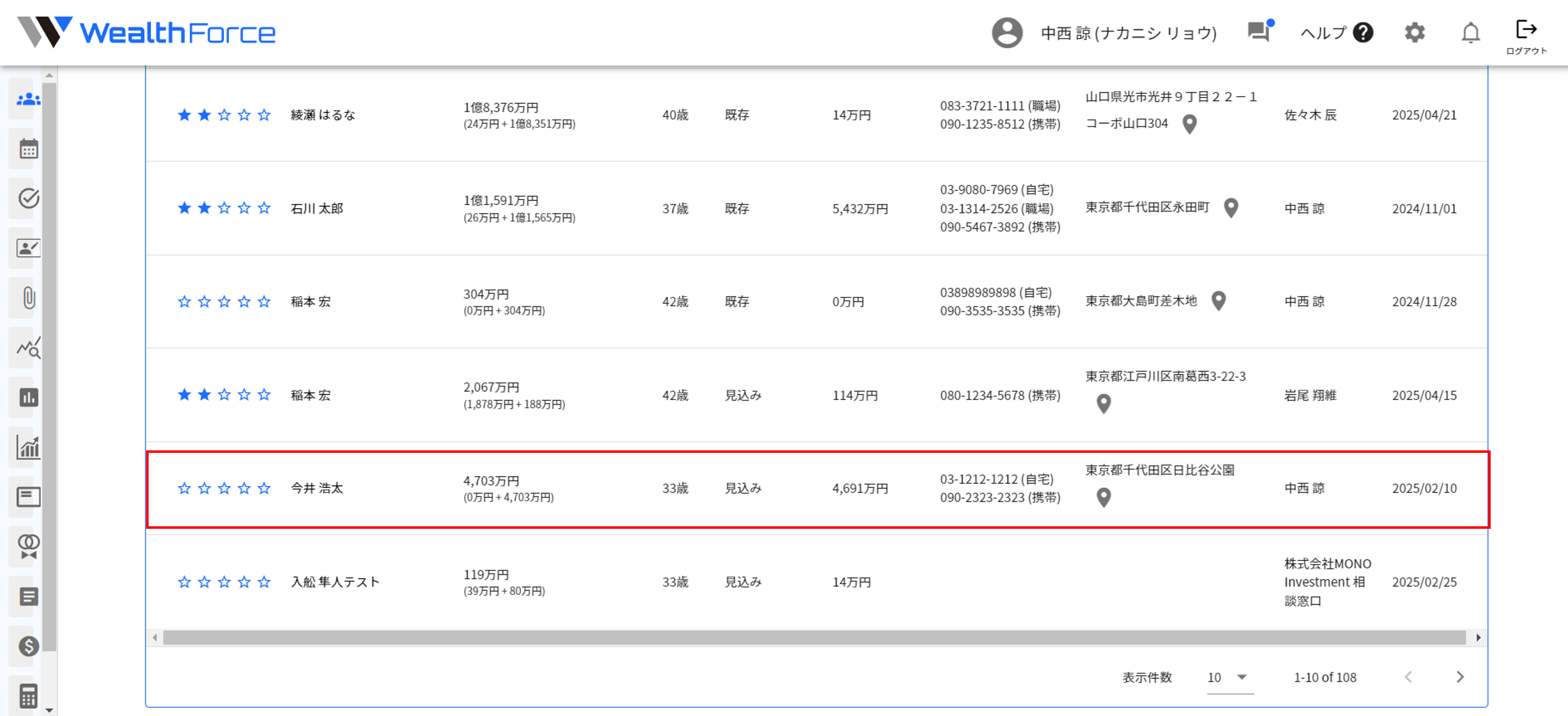Open customer row 今井 浩太
The image size is (1568, 716).
(316, 488)
